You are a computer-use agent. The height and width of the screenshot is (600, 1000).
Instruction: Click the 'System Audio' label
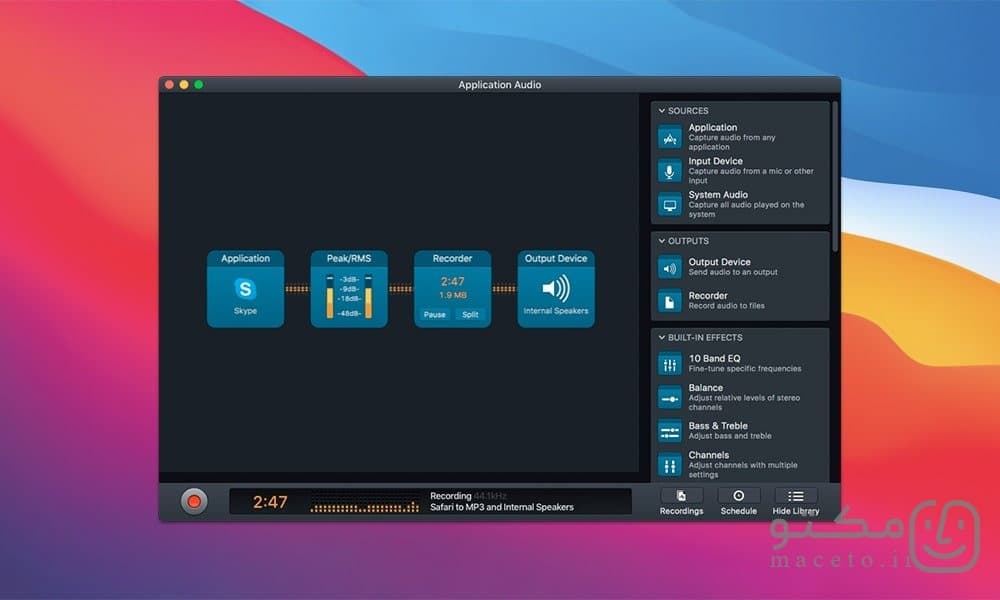point(718,195)
